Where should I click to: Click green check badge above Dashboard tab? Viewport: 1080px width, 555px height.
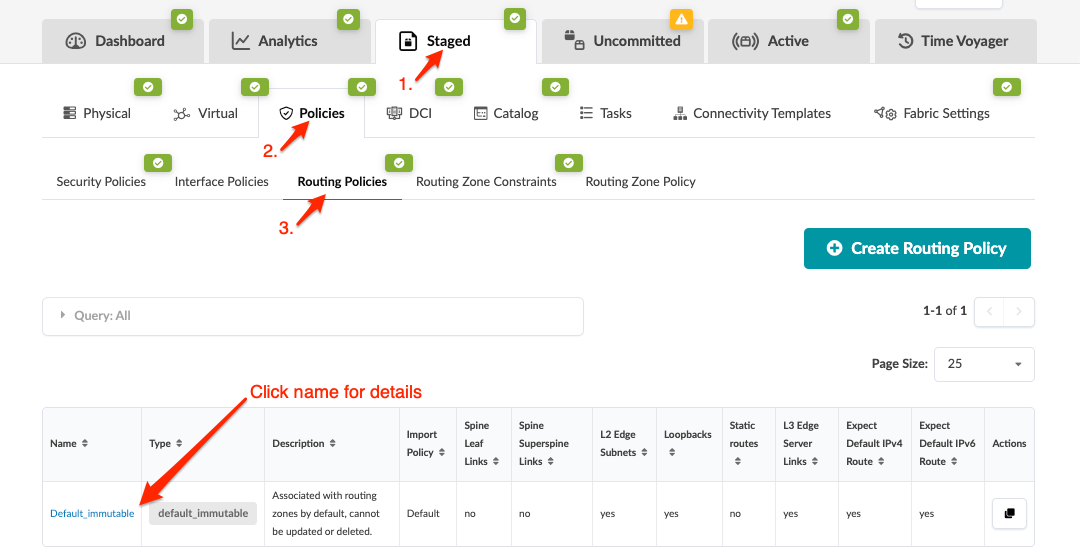pyautogui.click(x=181, y=18)
